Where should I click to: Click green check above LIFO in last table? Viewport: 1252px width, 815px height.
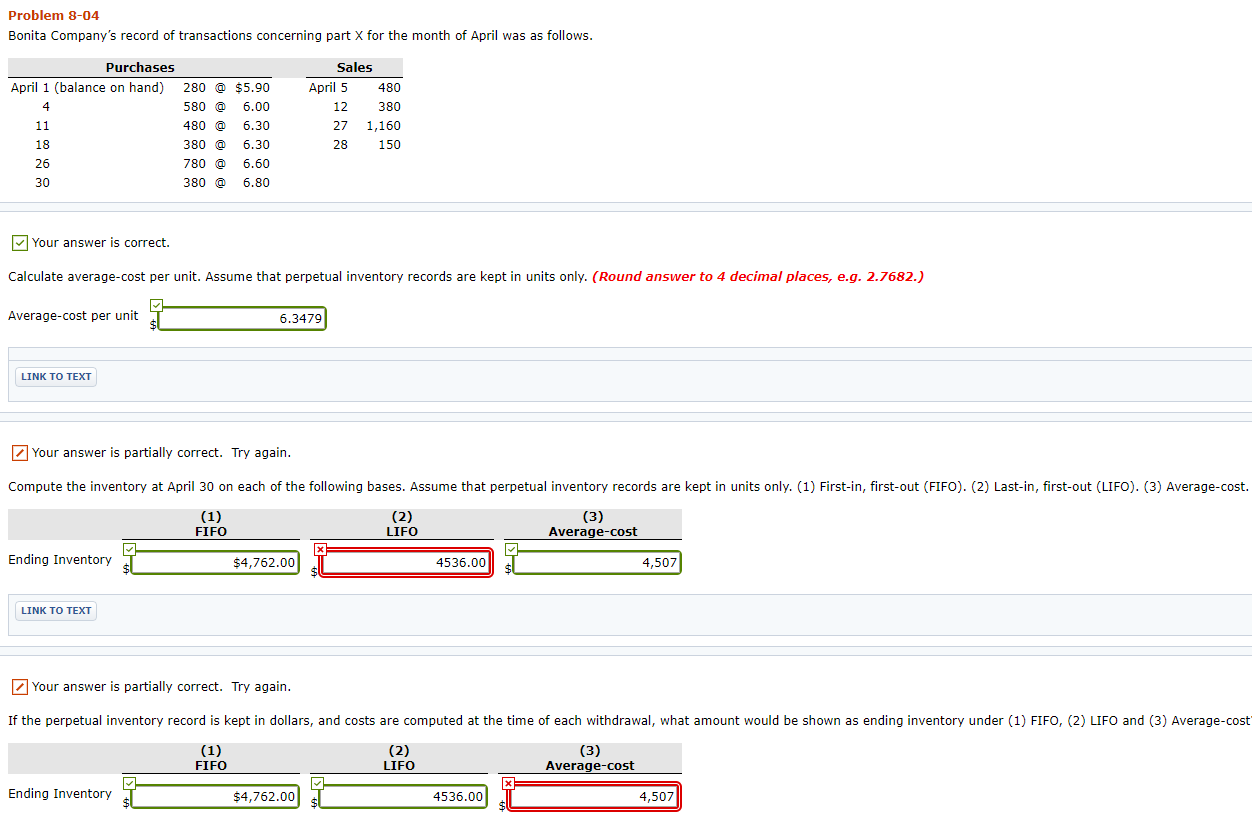pyautogui.click(x=317, y=782)
